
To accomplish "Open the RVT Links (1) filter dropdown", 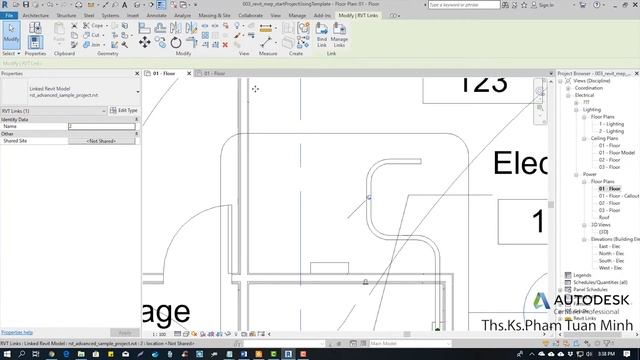I will (x=104, y=111).
